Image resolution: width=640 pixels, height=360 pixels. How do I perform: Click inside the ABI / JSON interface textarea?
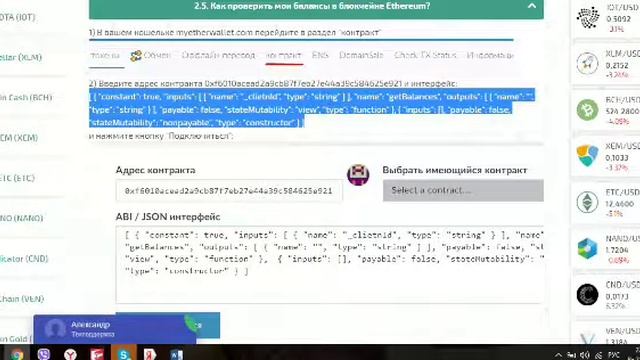pos(329,264)
